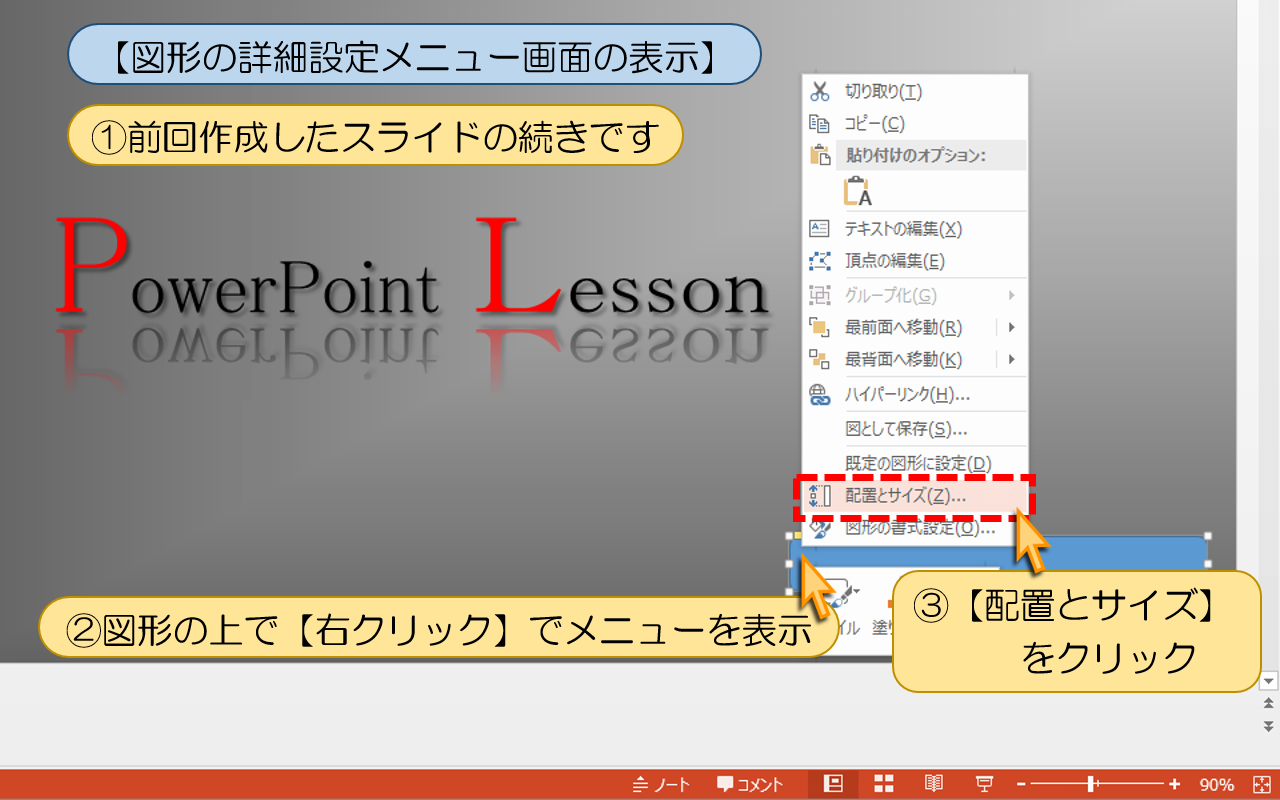Switch to Normal view icon
Screen dimensions: 1280x800
832,784
